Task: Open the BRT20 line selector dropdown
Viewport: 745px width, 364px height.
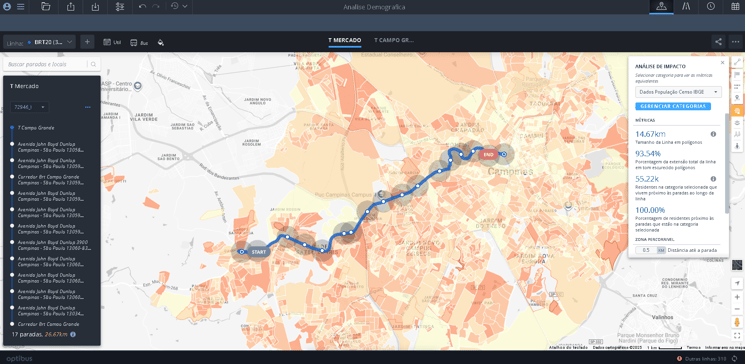Action: tap(39, 42)
